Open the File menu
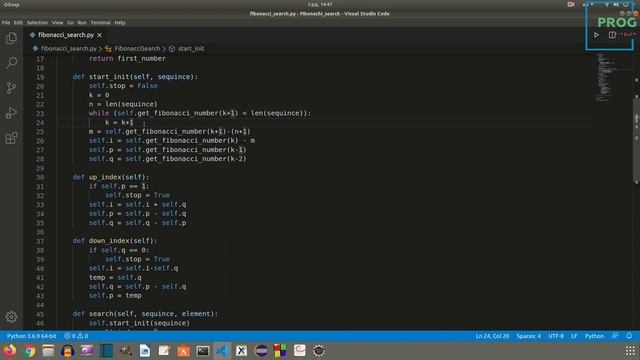 (x=6, y=23)
